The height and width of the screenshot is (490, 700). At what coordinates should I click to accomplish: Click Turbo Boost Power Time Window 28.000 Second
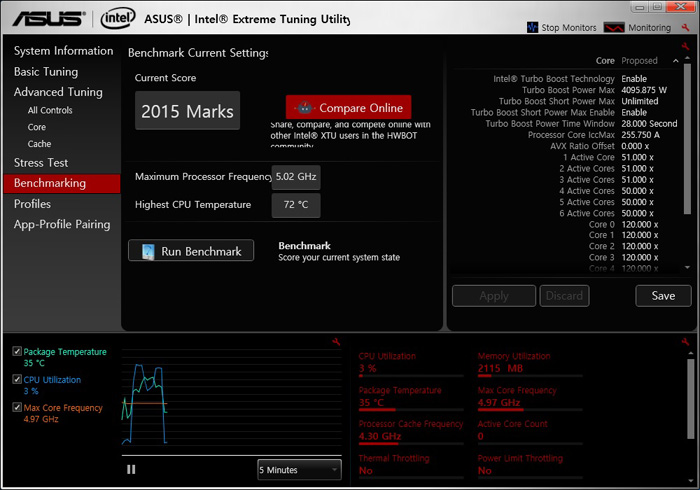click(649, 124)
